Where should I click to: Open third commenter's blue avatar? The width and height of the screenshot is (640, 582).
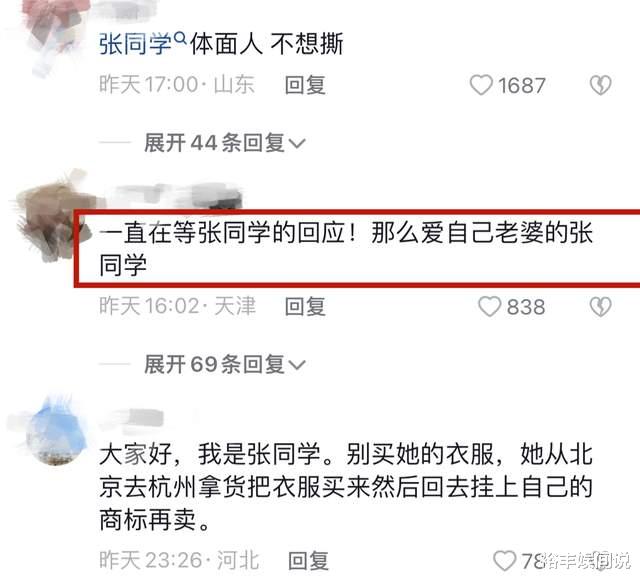pyautogui.click(x=55, y=431)
